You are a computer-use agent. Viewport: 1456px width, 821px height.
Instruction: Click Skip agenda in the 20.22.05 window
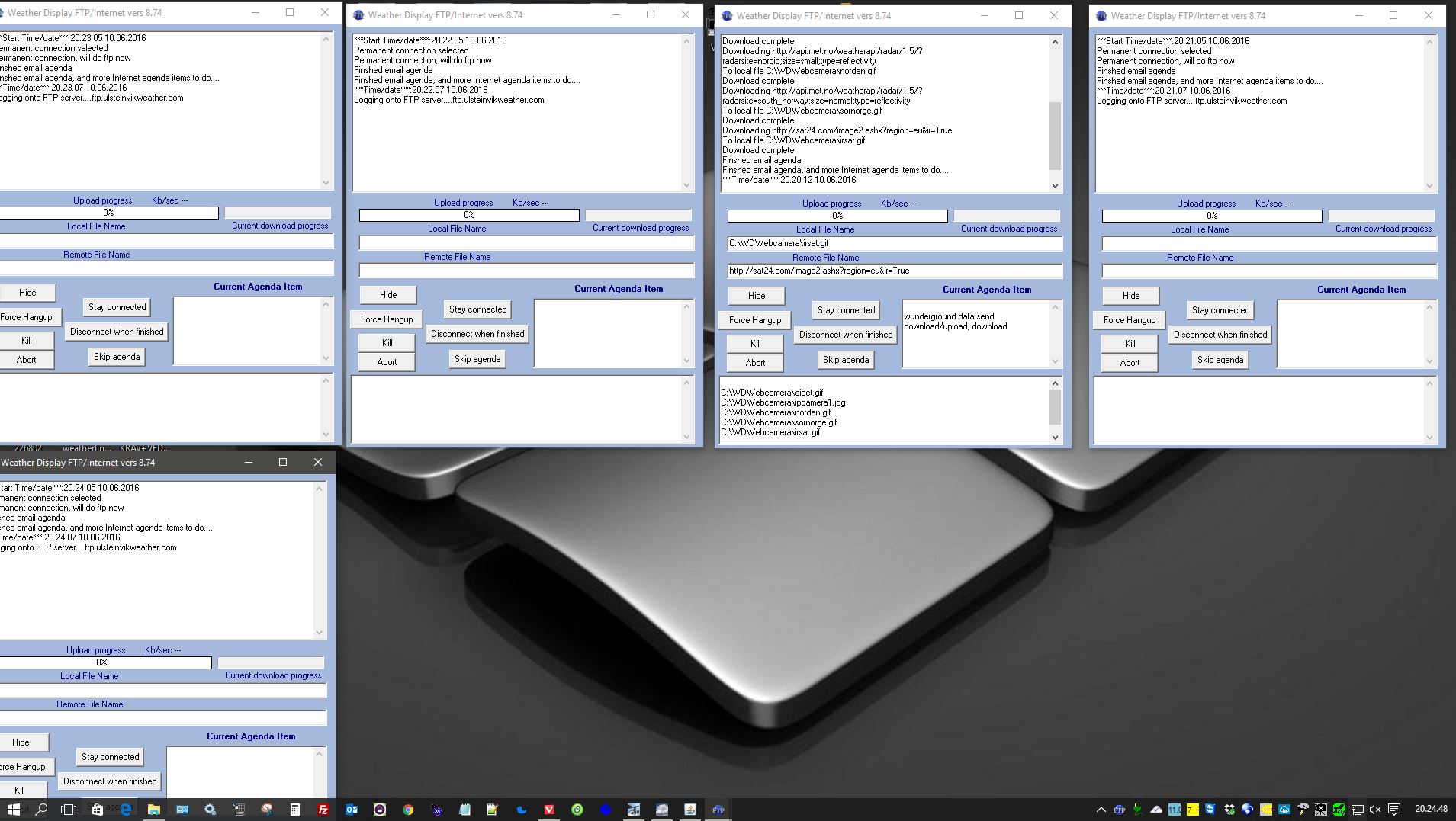tap(477, 359)
